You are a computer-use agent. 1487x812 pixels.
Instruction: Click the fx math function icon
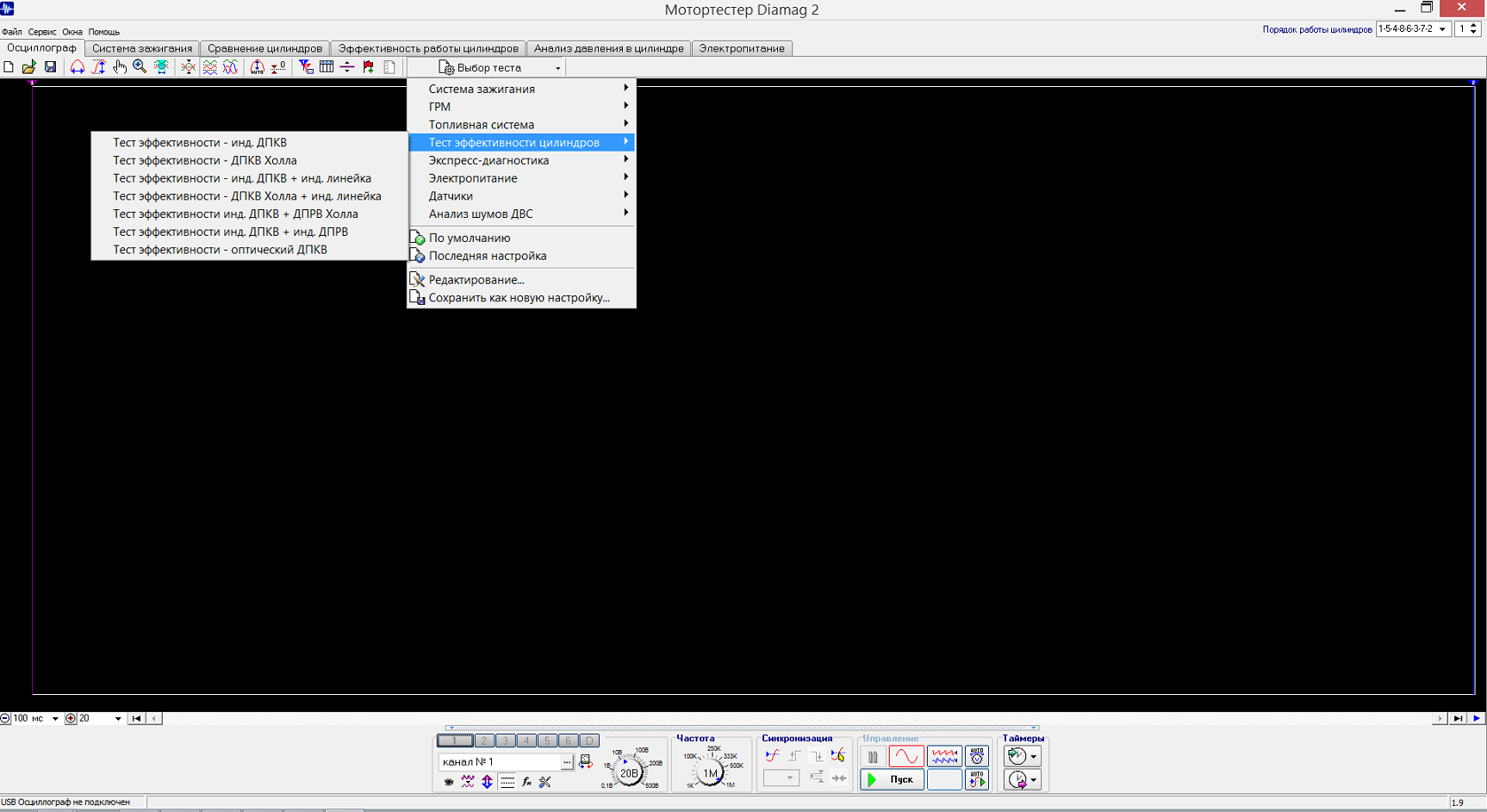[x=526, y=782]
